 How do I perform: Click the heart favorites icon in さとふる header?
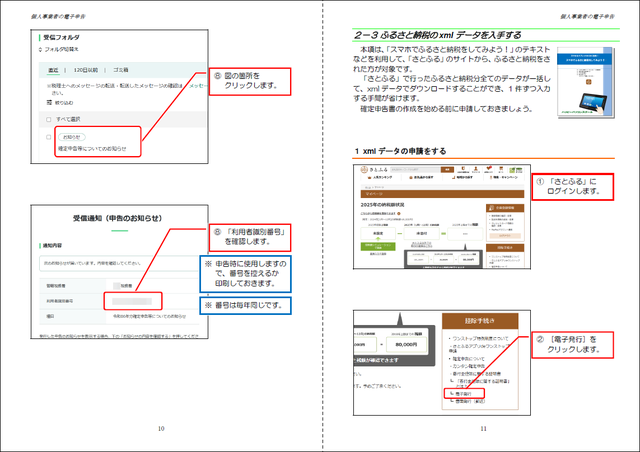point(489,169)
